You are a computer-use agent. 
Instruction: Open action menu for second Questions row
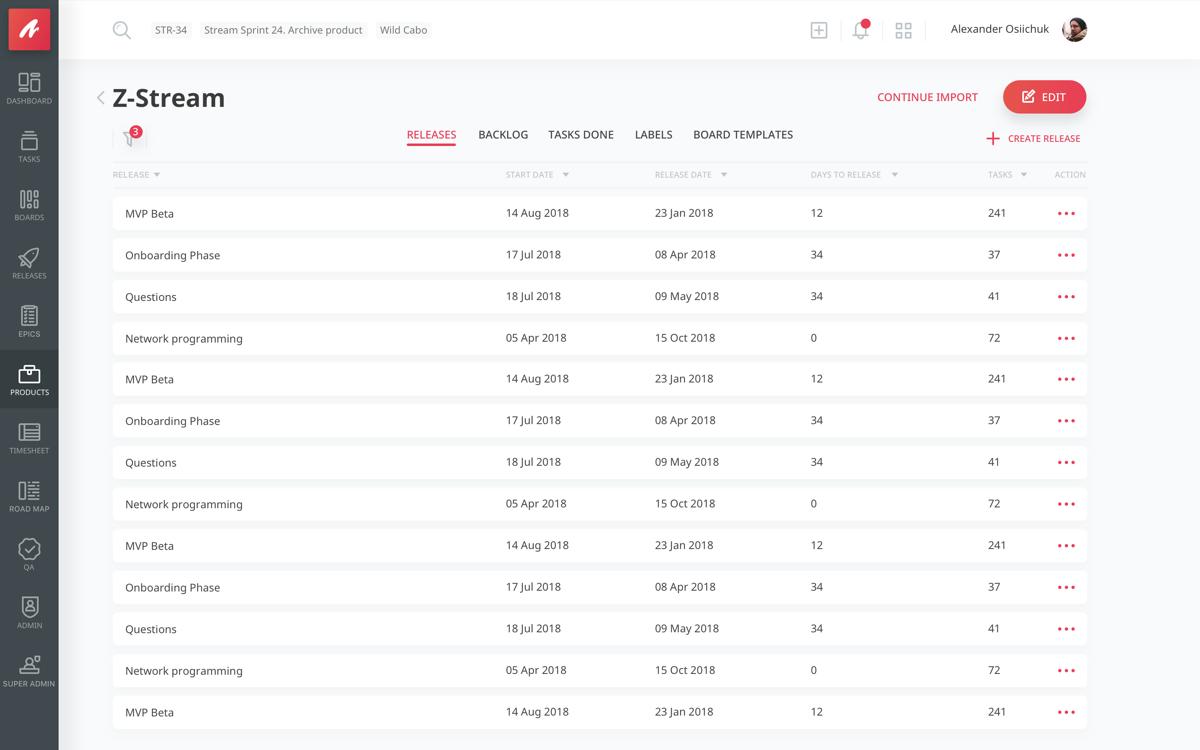click(x=1066, y=463)
